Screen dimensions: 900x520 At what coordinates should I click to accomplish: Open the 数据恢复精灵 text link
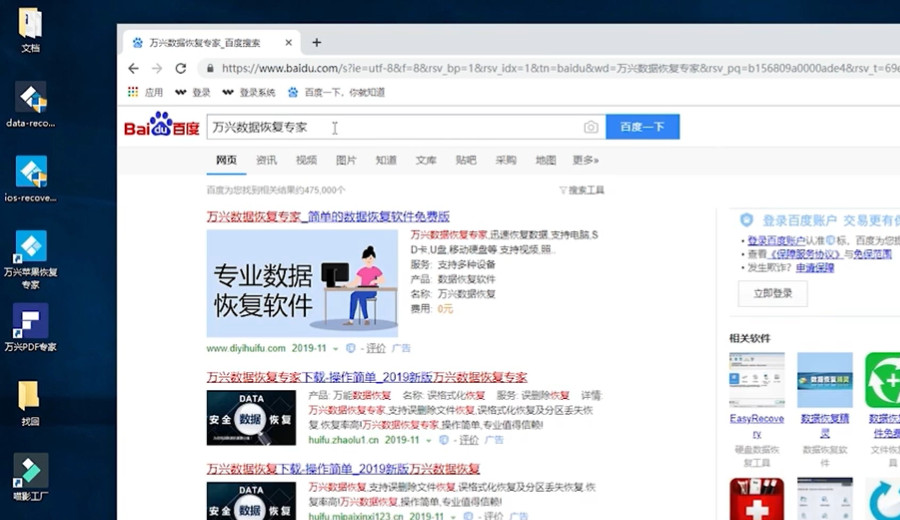(x=825, y=426)
